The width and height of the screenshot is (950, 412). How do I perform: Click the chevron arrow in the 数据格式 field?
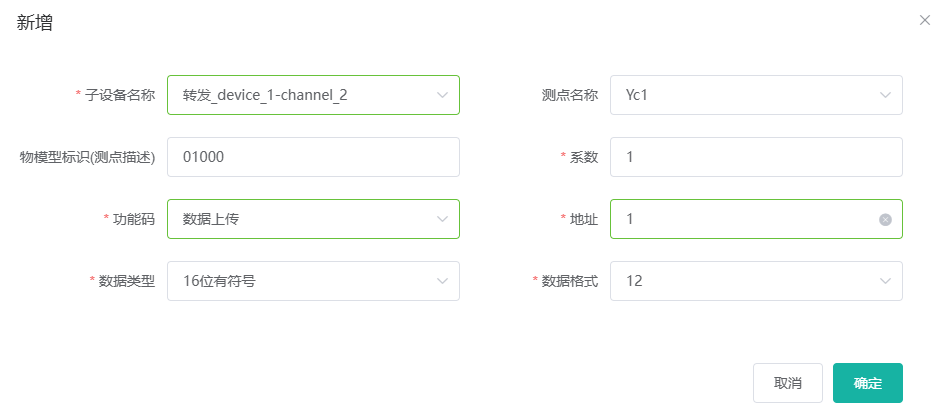pyautogui.click(x=885, y=281)
